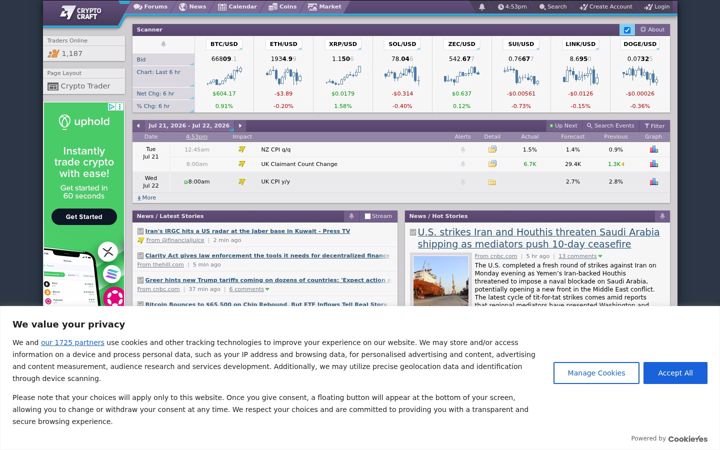Open the Clarity Act story link

[x=267, y=256]
